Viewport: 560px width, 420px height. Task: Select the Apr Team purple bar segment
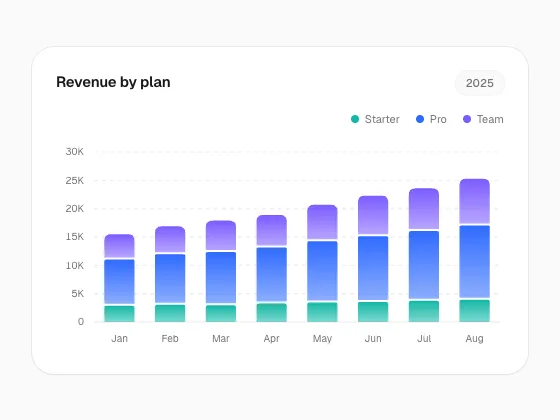point(271,230)
